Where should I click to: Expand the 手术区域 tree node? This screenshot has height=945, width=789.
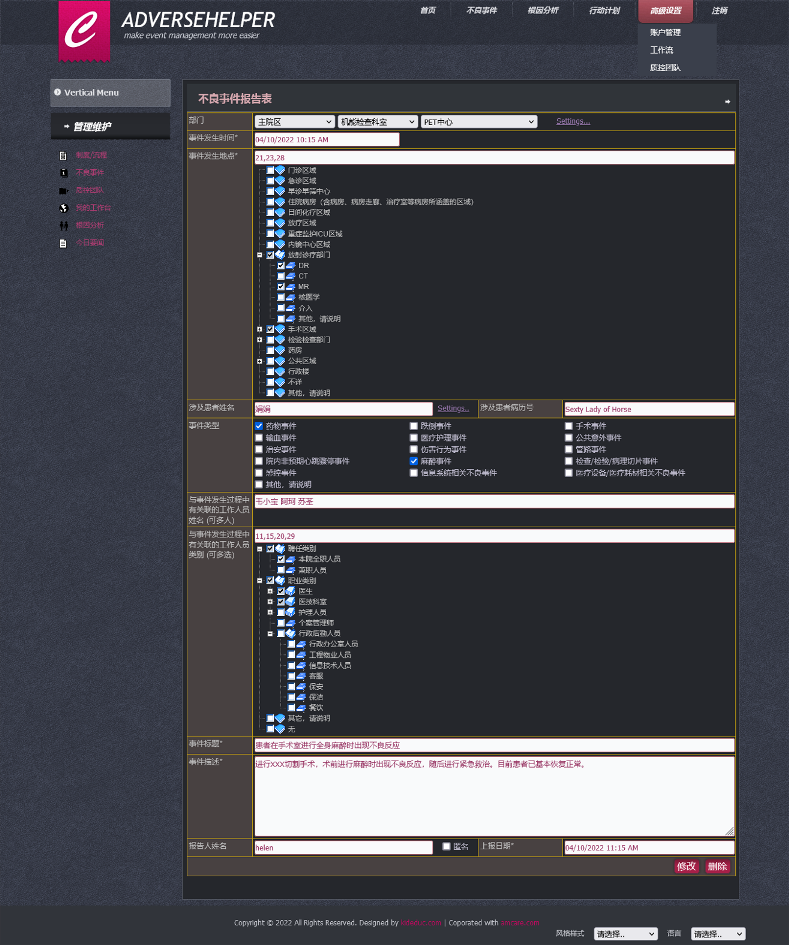[259, 329]
